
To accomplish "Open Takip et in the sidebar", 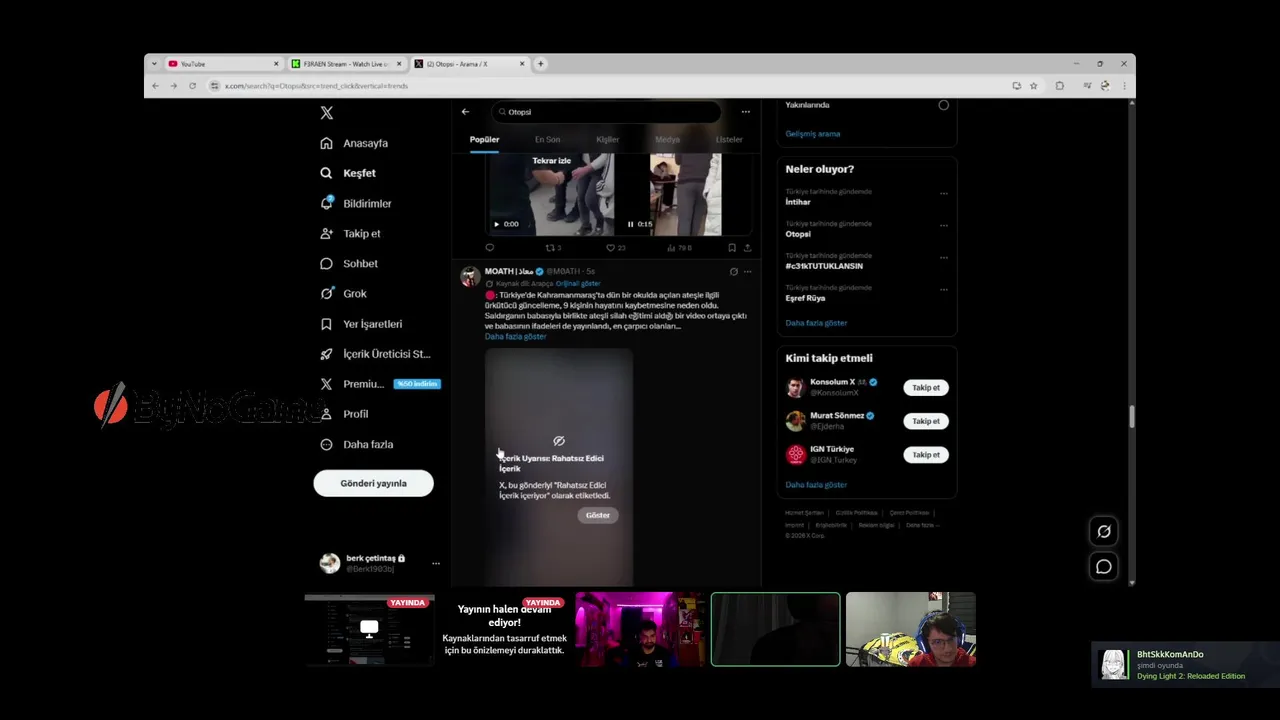I will tap(350, 233).
